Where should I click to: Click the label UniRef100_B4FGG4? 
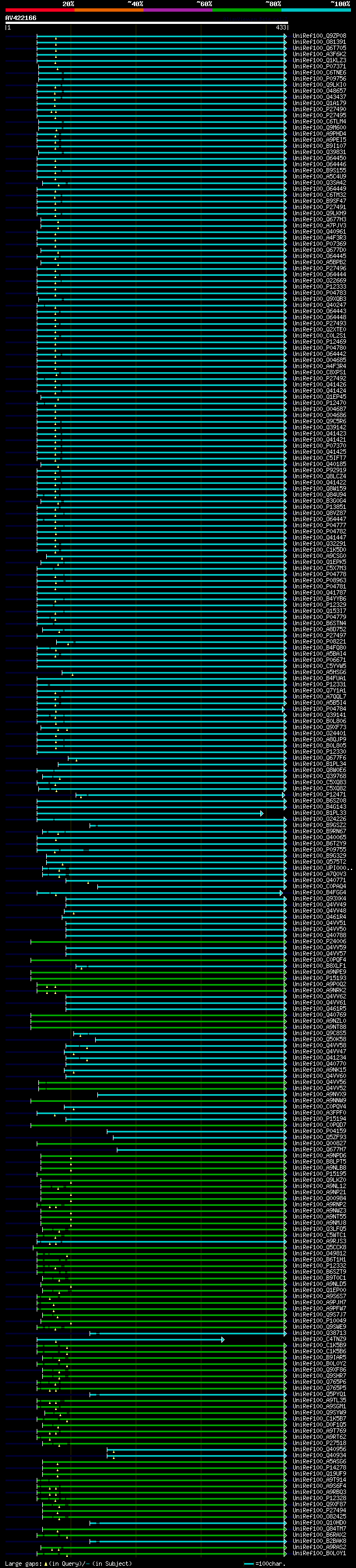(x=319, y=892)
